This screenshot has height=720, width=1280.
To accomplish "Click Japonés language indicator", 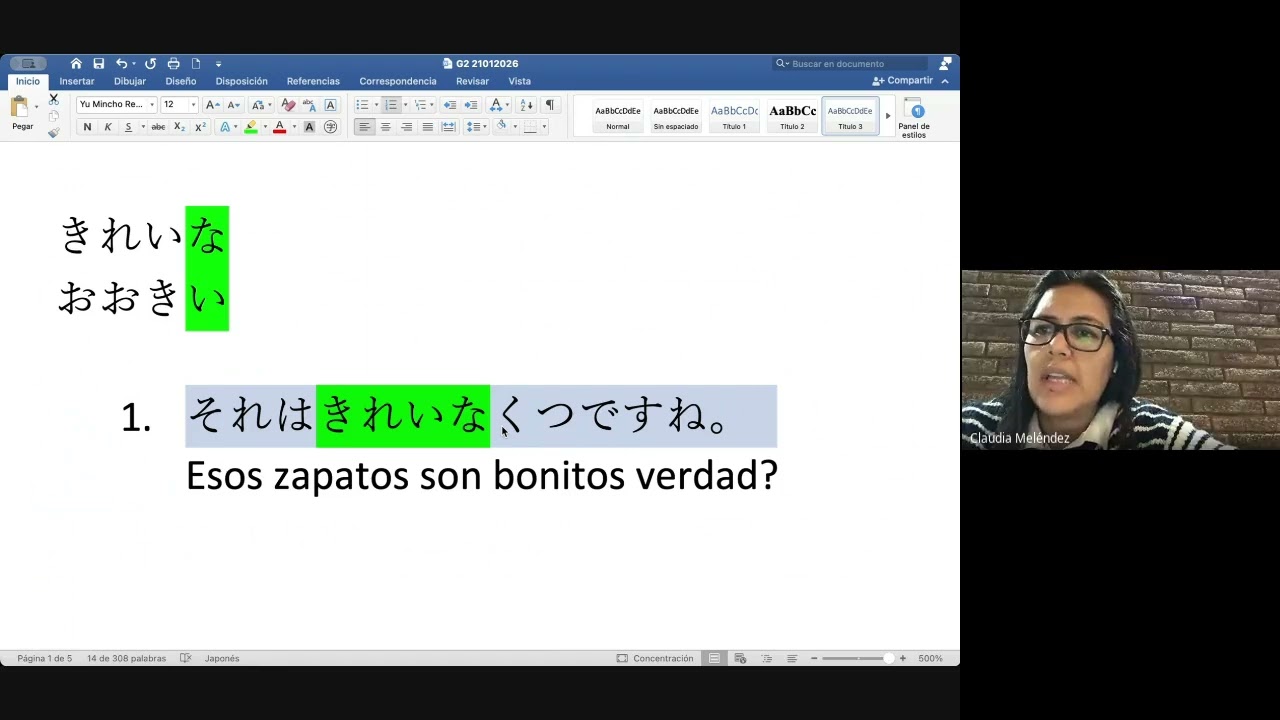I will pos(222,658).
